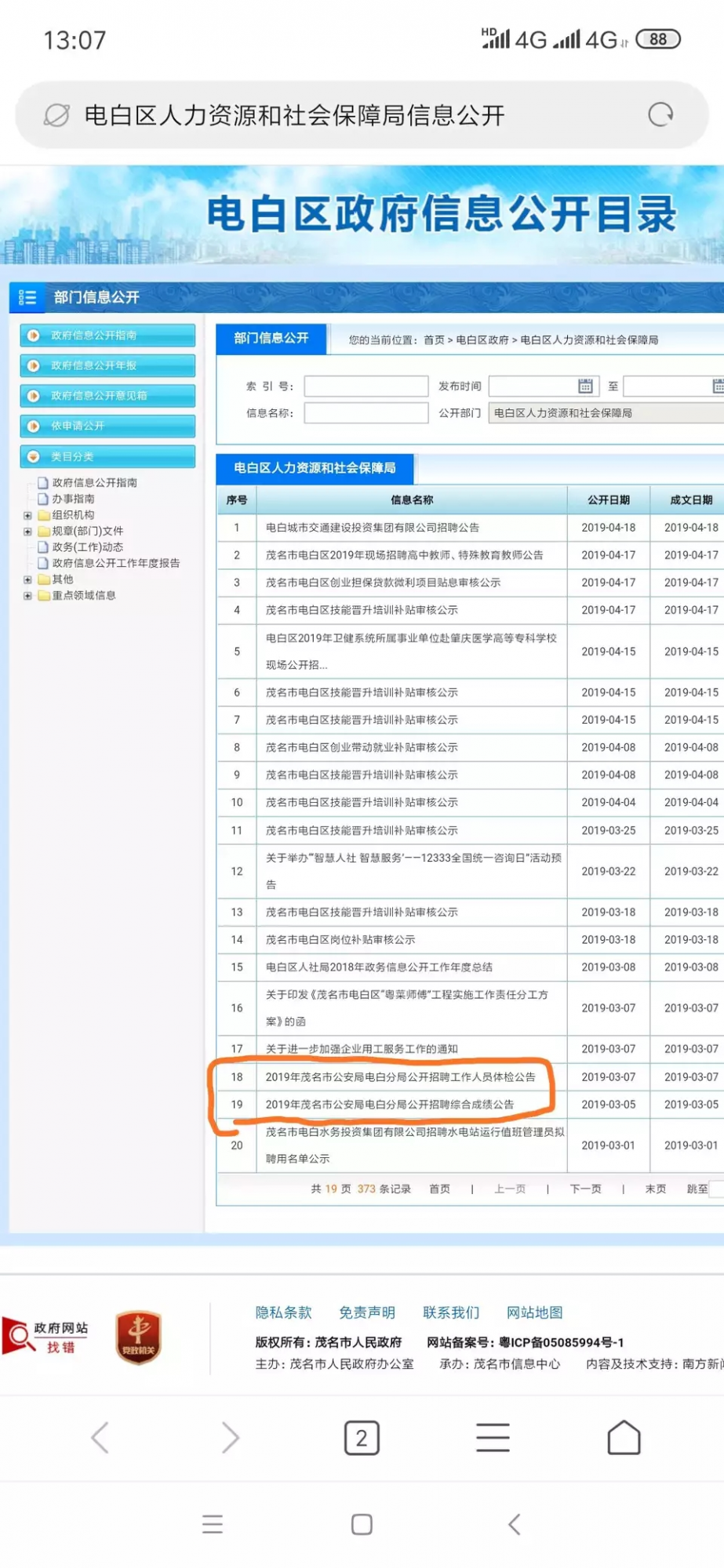Go back with browser back arrow

[100, 1438]
